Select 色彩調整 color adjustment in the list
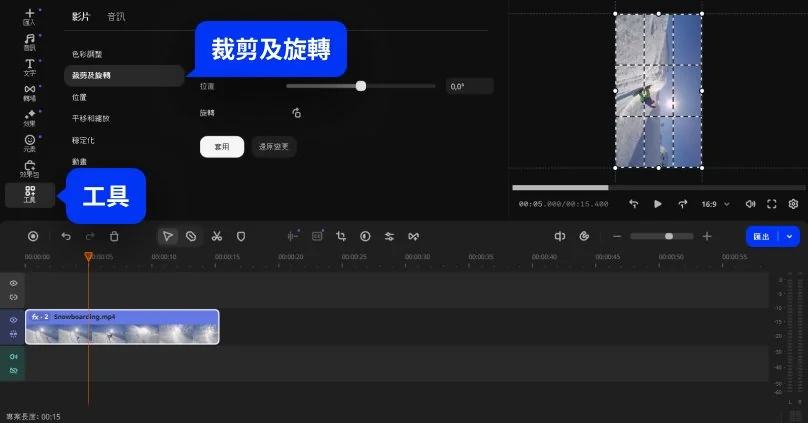The height and width of the screenshot is (423, 808). pyautogui.click(x=87, y=53)
